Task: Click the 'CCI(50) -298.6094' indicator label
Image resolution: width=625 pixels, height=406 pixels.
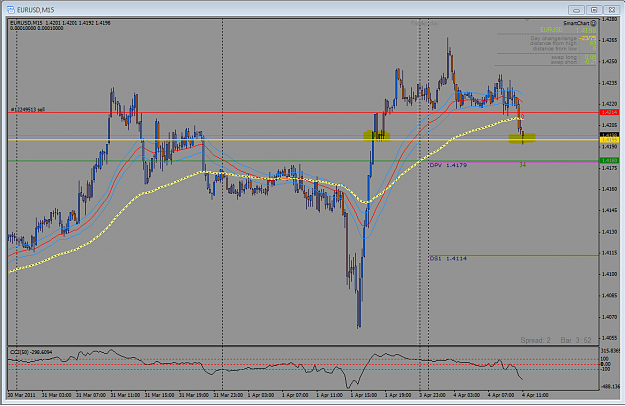Action: click(31, 352)
